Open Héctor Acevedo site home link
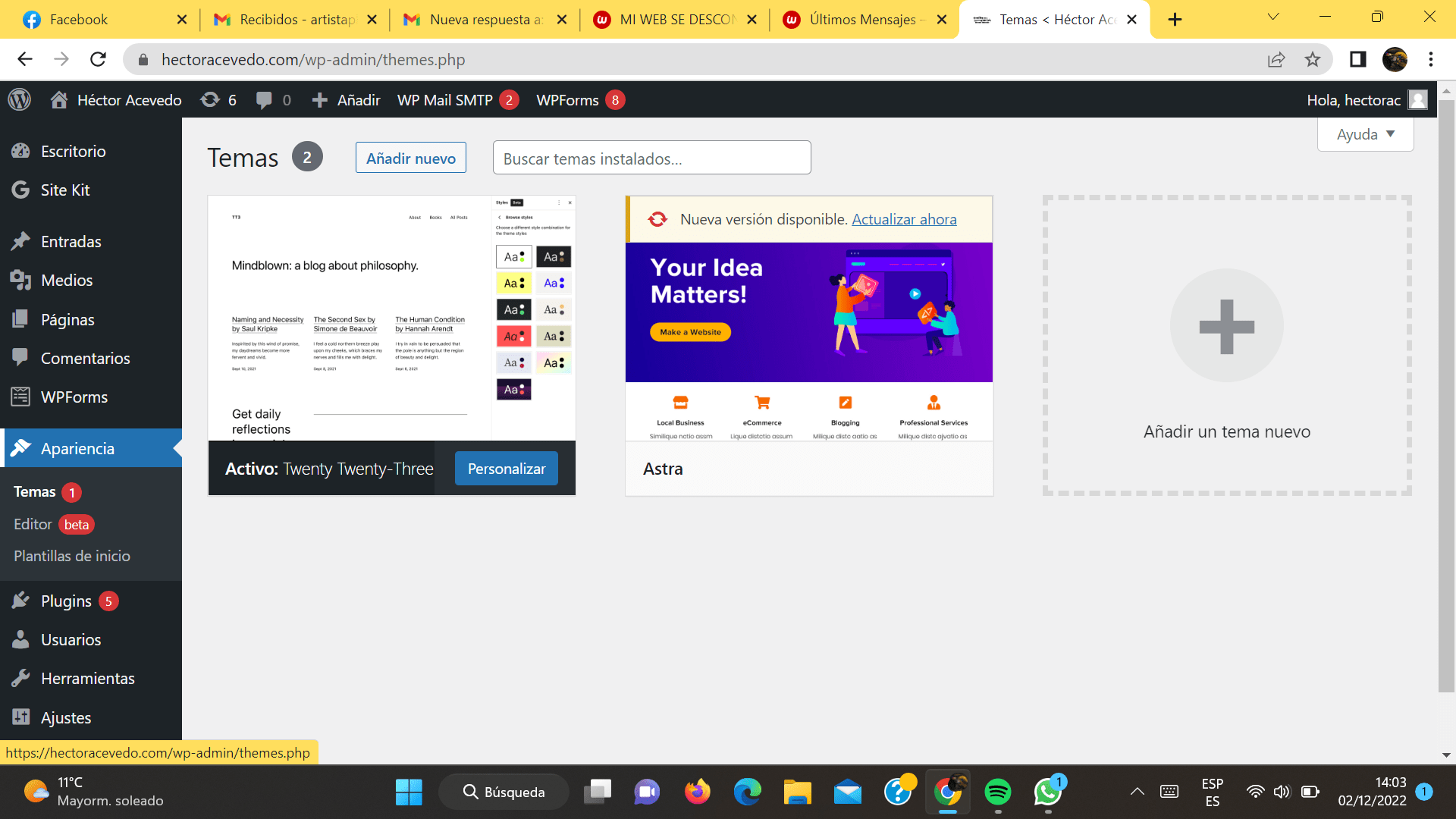 [x=116, y=100]
